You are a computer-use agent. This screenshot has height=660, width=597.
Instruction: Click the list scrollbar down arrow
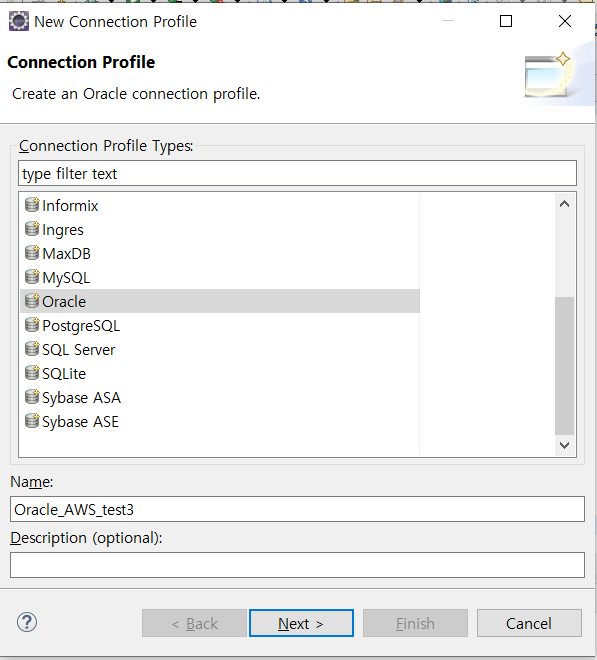click(565, 445)
